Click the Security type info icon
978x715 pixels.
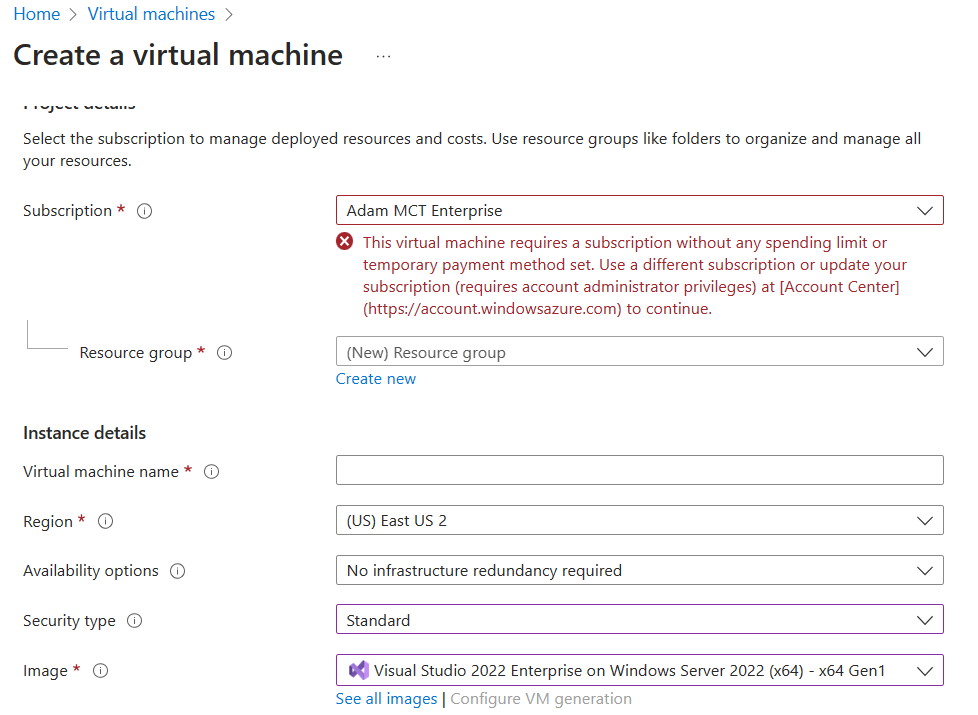click(135, 621)
